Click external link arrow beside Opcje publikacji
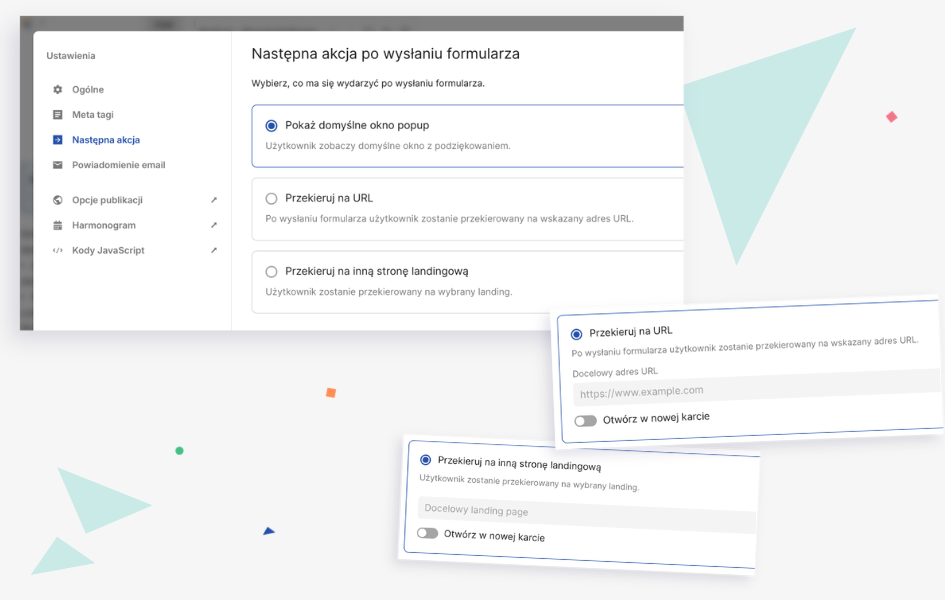945x600 pixels. pos(214,200)
